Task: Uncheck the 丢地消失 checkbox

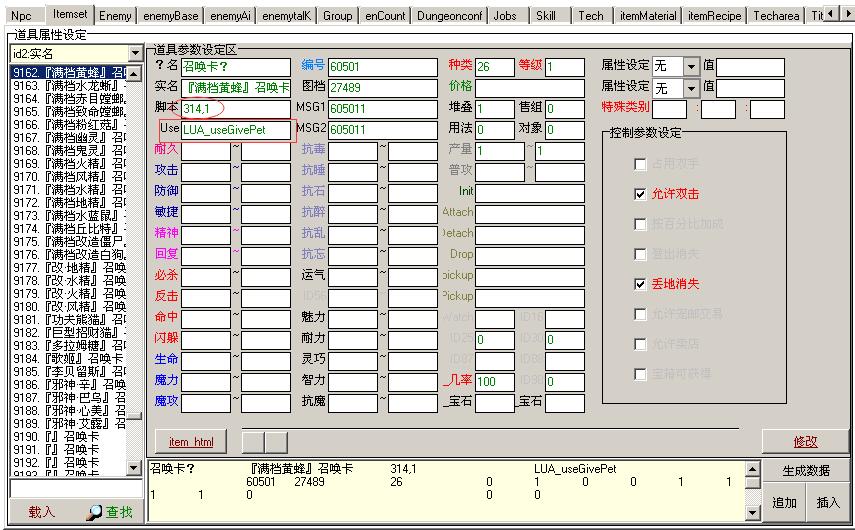Action: click(x=641, y=284)
